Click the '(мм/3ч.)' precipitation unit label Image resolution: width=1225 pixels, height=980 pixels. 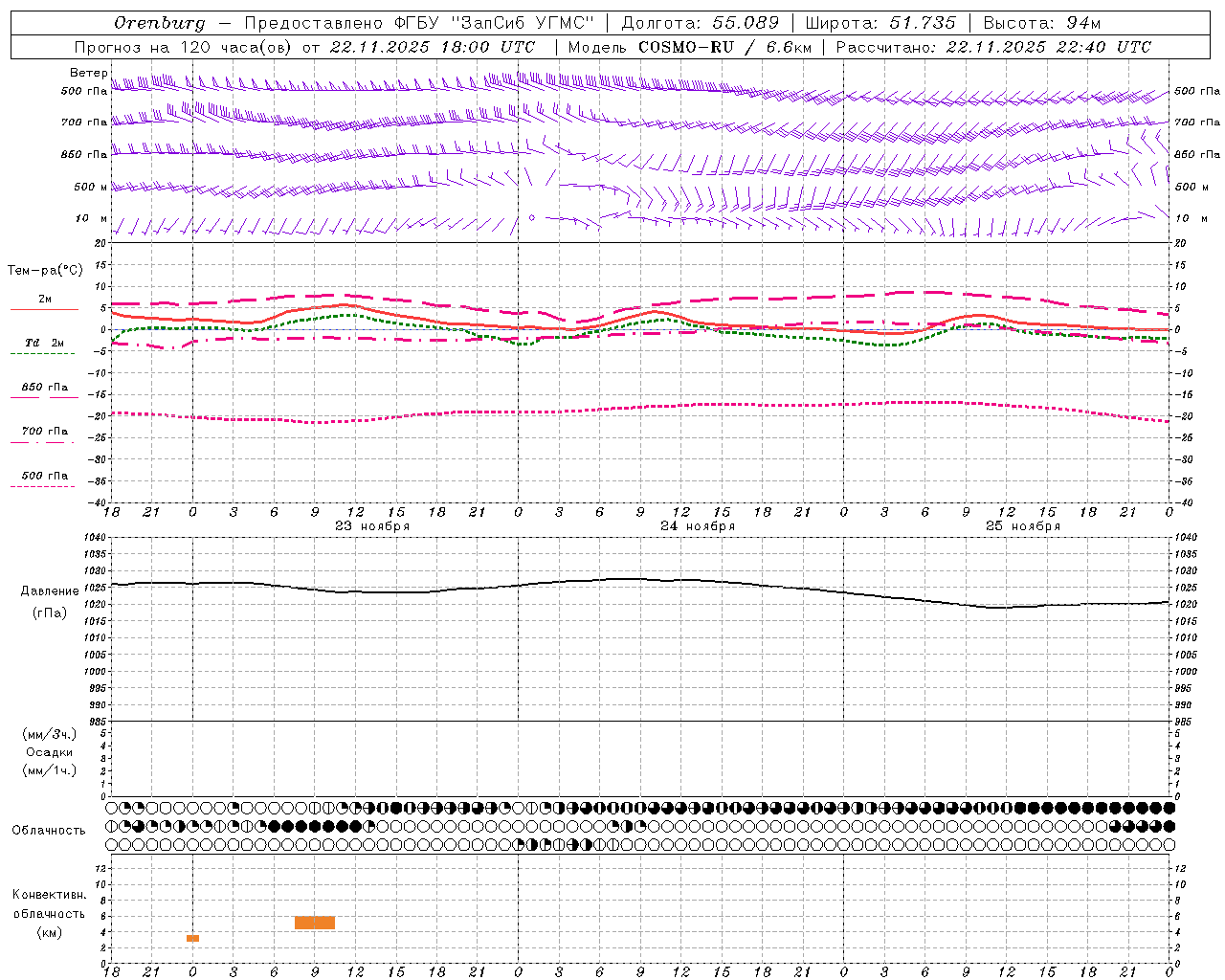pos(50,734)
